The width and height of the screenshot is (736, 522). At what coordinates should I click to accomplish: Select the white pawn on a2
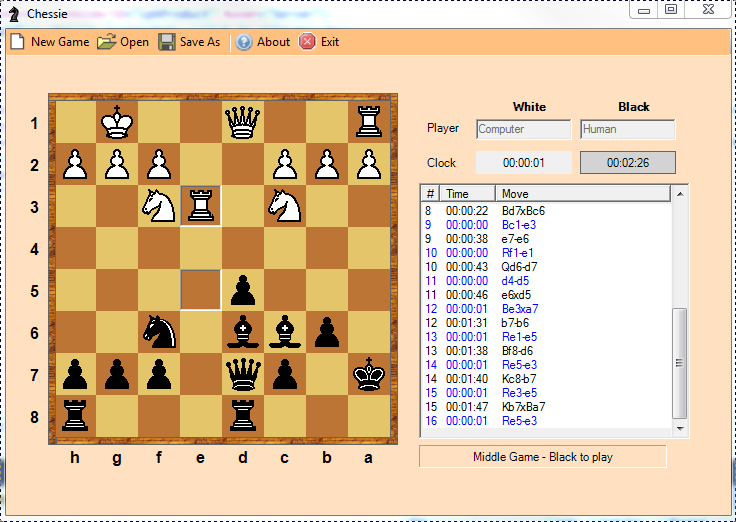[369, 164]
